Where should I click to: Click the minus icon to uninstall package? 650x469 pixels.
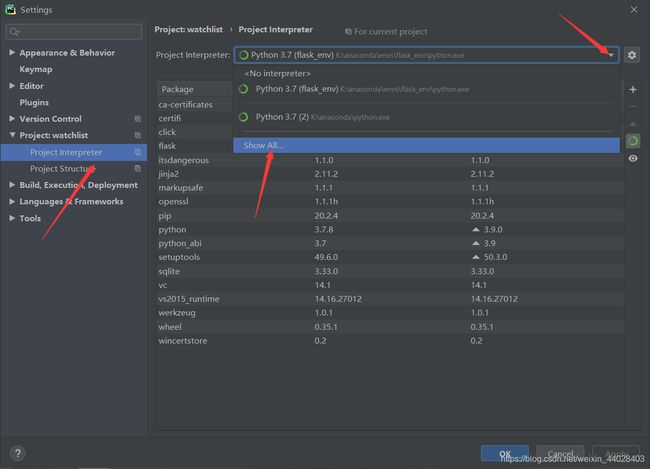point(633,107)
